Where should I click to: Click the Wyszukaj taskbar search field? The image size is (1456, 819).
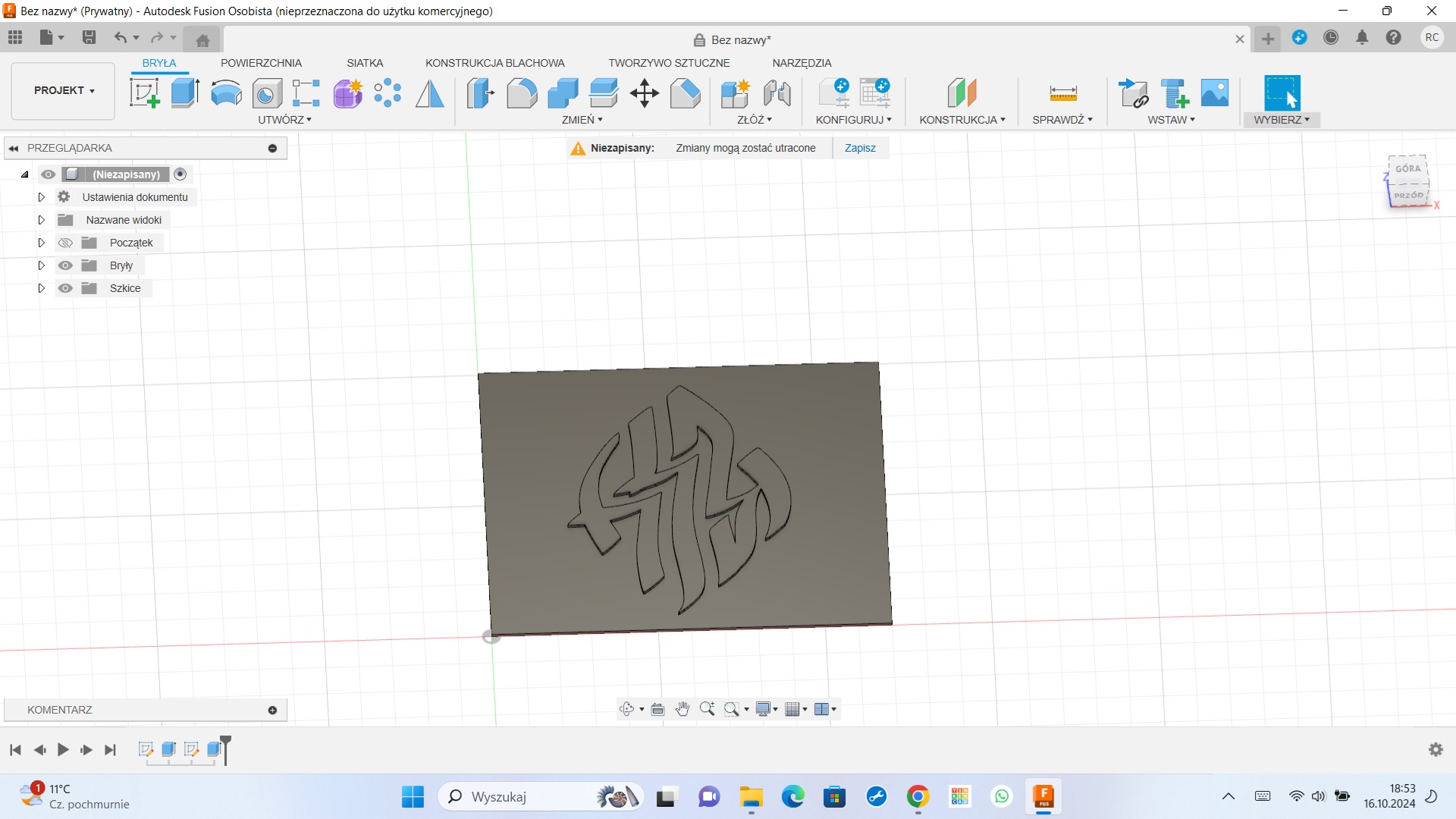click(x=541, y=797)
